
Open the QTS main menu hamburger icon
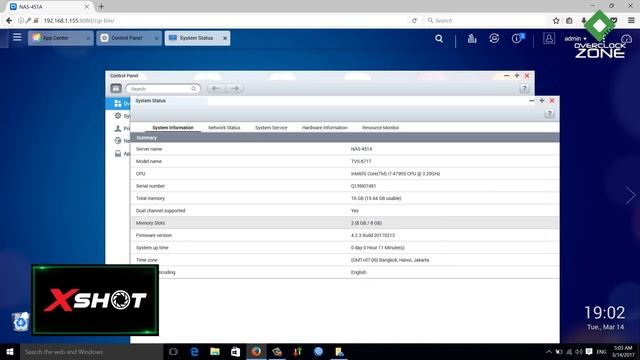pos(17,38)
